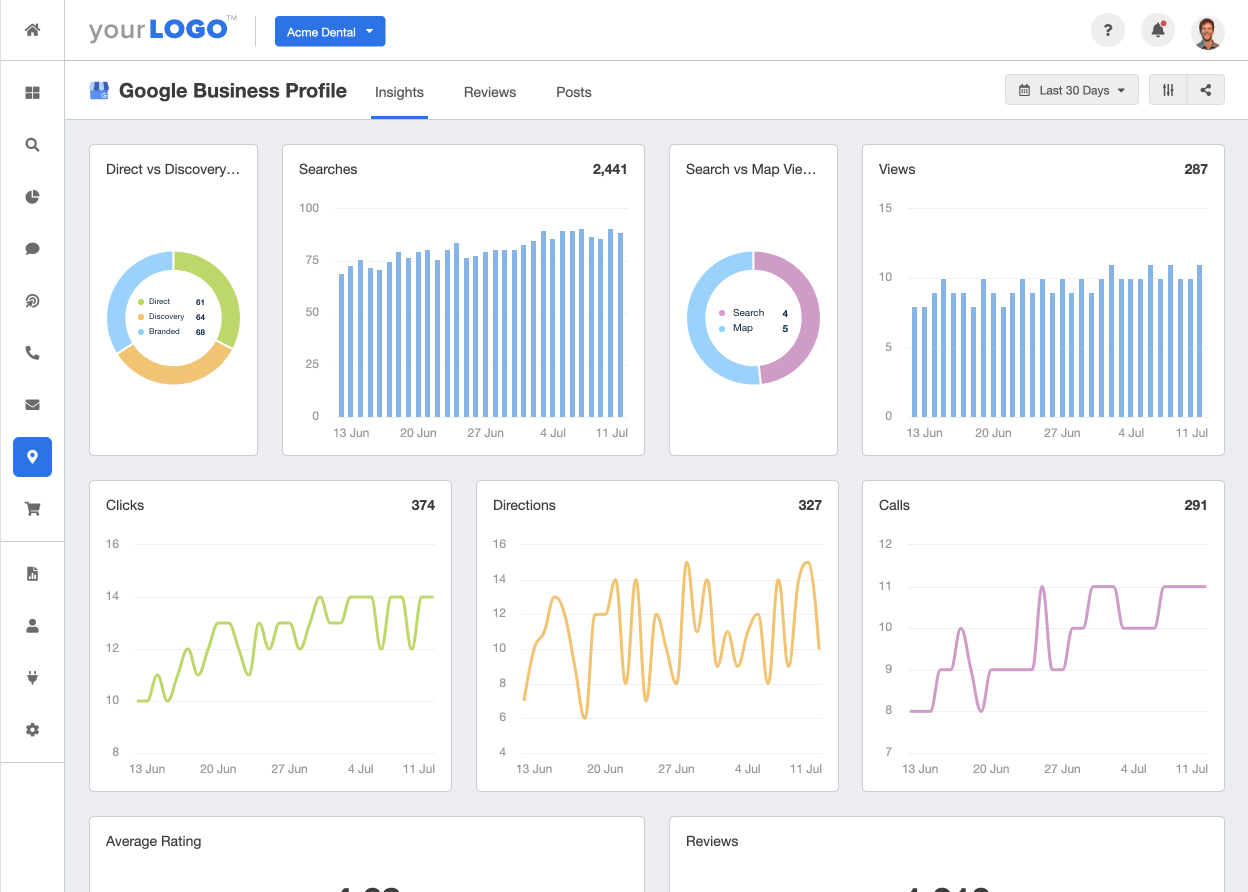Click the phone call tracking icon
The width and height of the screenshot is (1248, 892).
(x=32, y=353)
